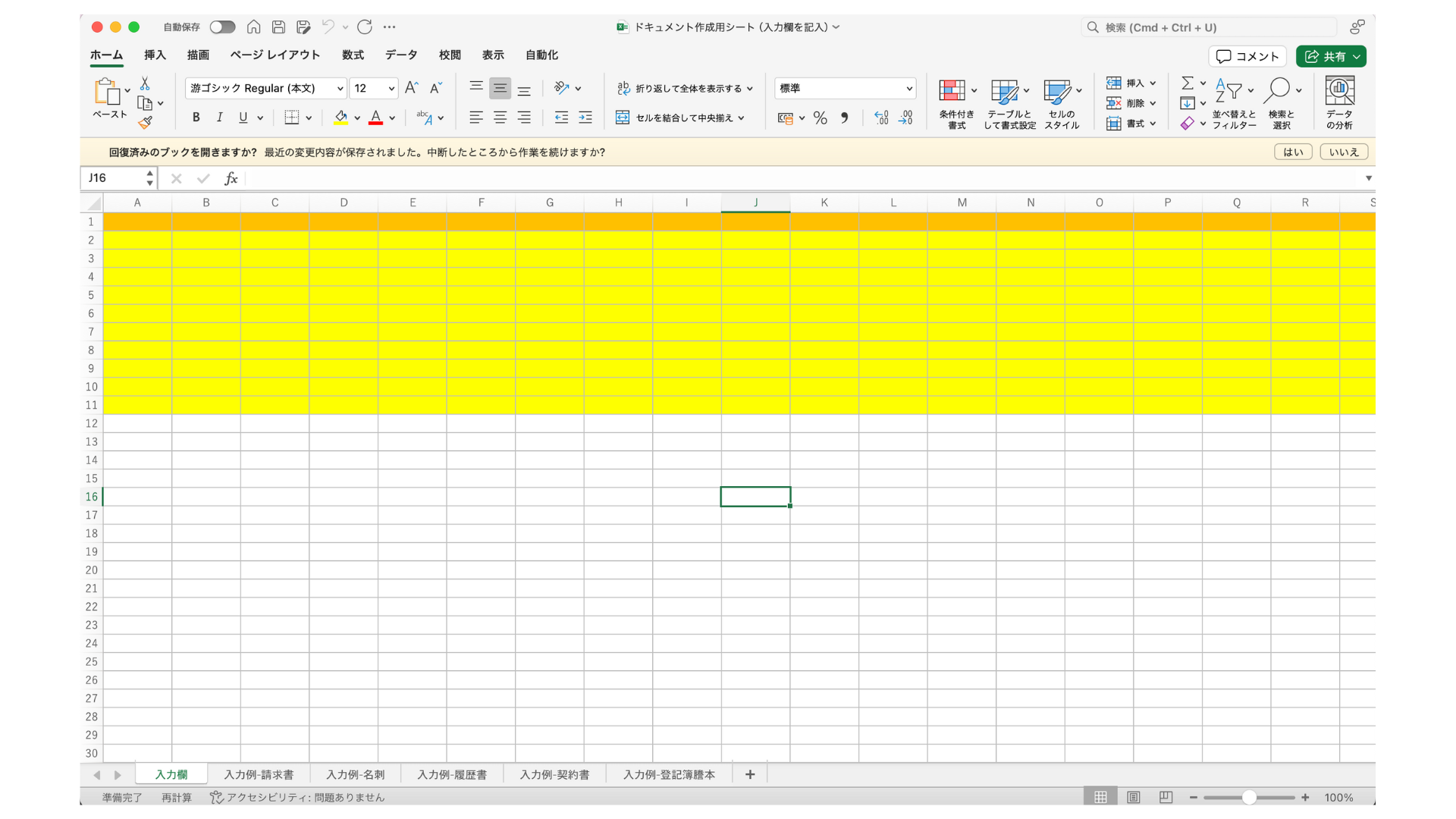Apply bold formatting with B icon

(x=196, y=118)
